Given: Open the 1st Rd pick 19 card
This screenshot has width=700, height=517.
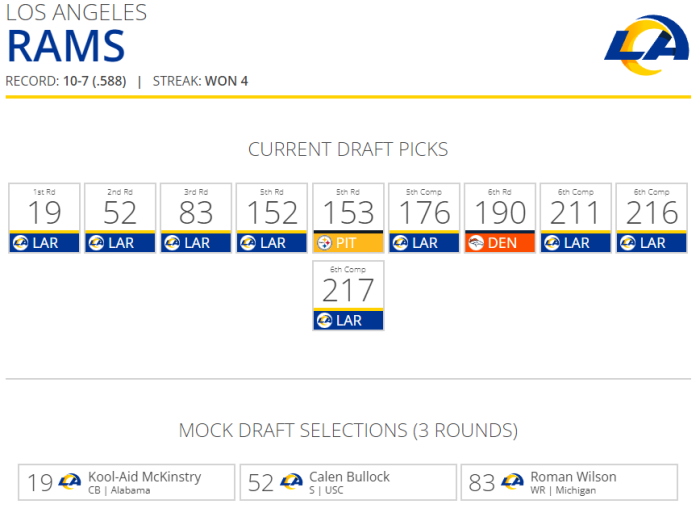Looking at the screenshot, I should tap(45, 212).
